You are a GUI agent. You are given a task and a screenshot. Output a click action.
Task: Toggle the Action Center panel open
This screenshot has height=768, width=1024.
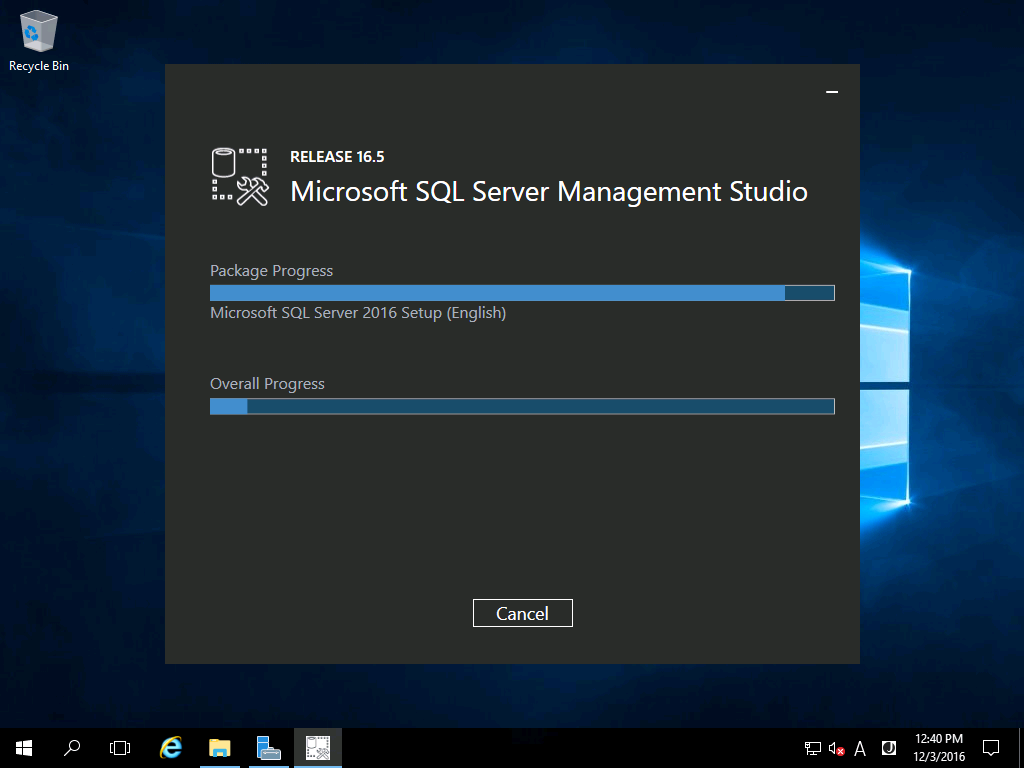pyautogui.click(x=989, y=747)
